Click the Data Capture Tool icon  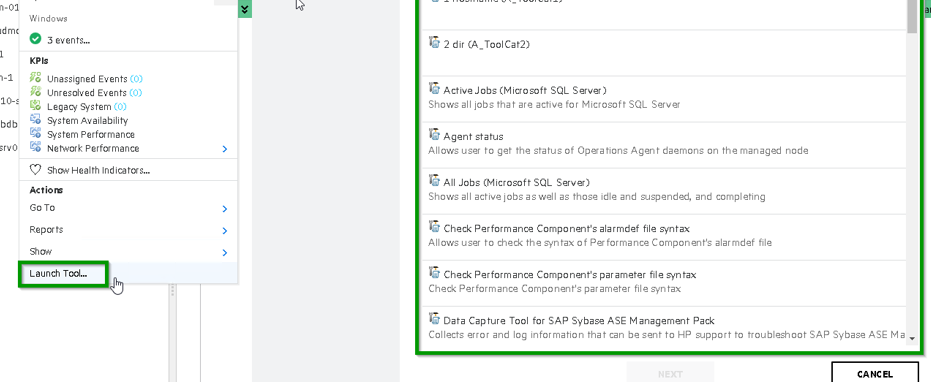pos(434,318)
